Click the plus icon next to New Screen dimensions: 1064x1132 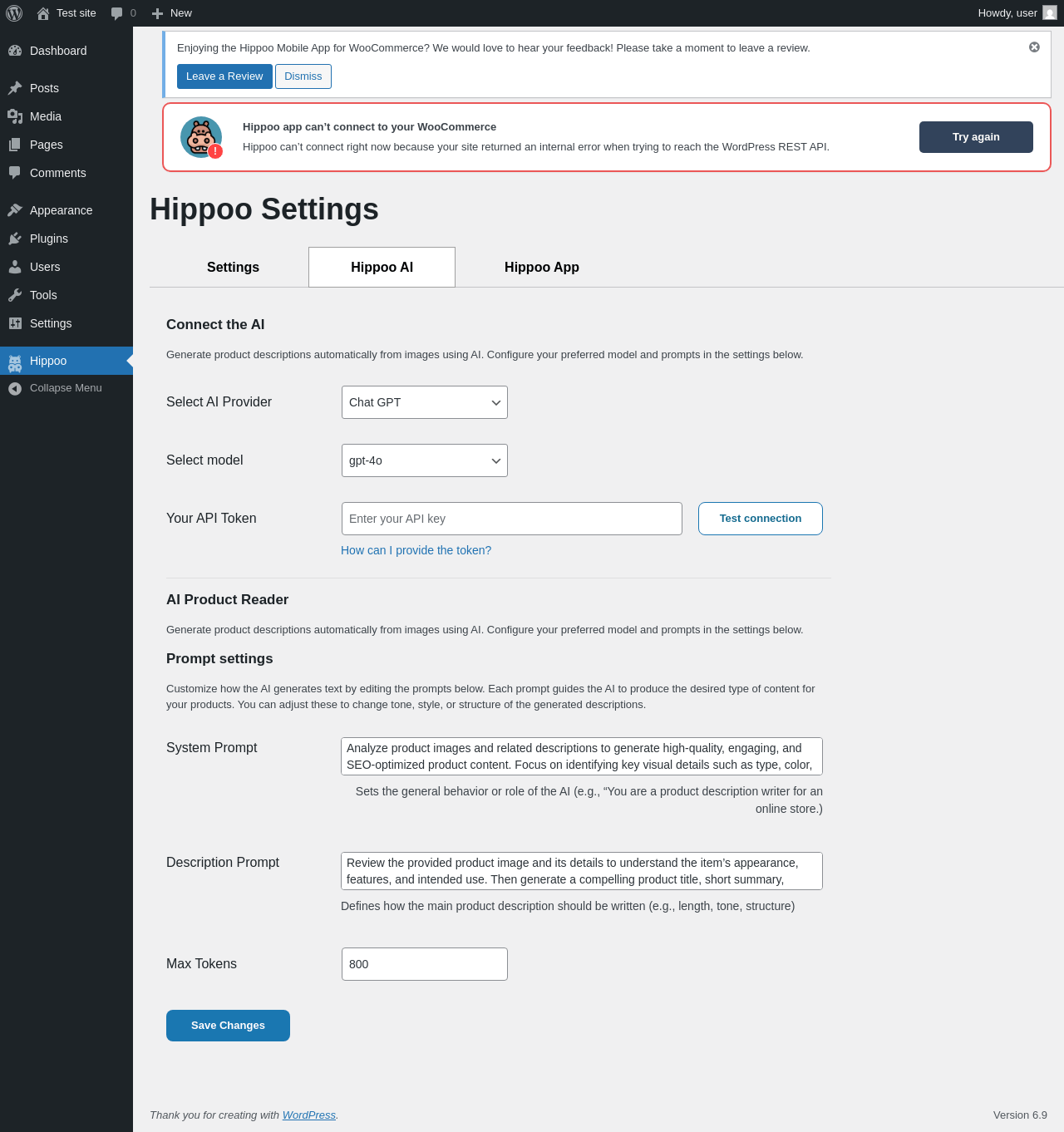coord(157,13)
